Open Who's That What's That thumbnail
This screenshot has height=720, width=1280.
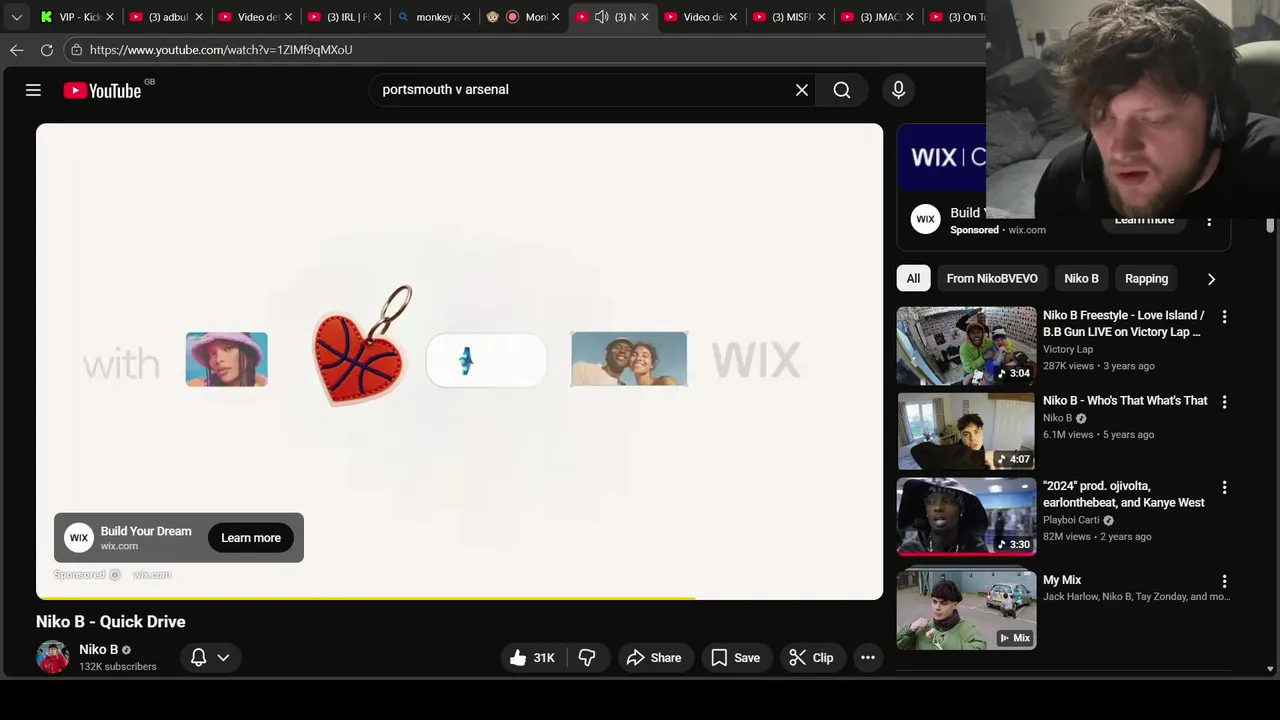pyautogui.click(x=966, y=431)
